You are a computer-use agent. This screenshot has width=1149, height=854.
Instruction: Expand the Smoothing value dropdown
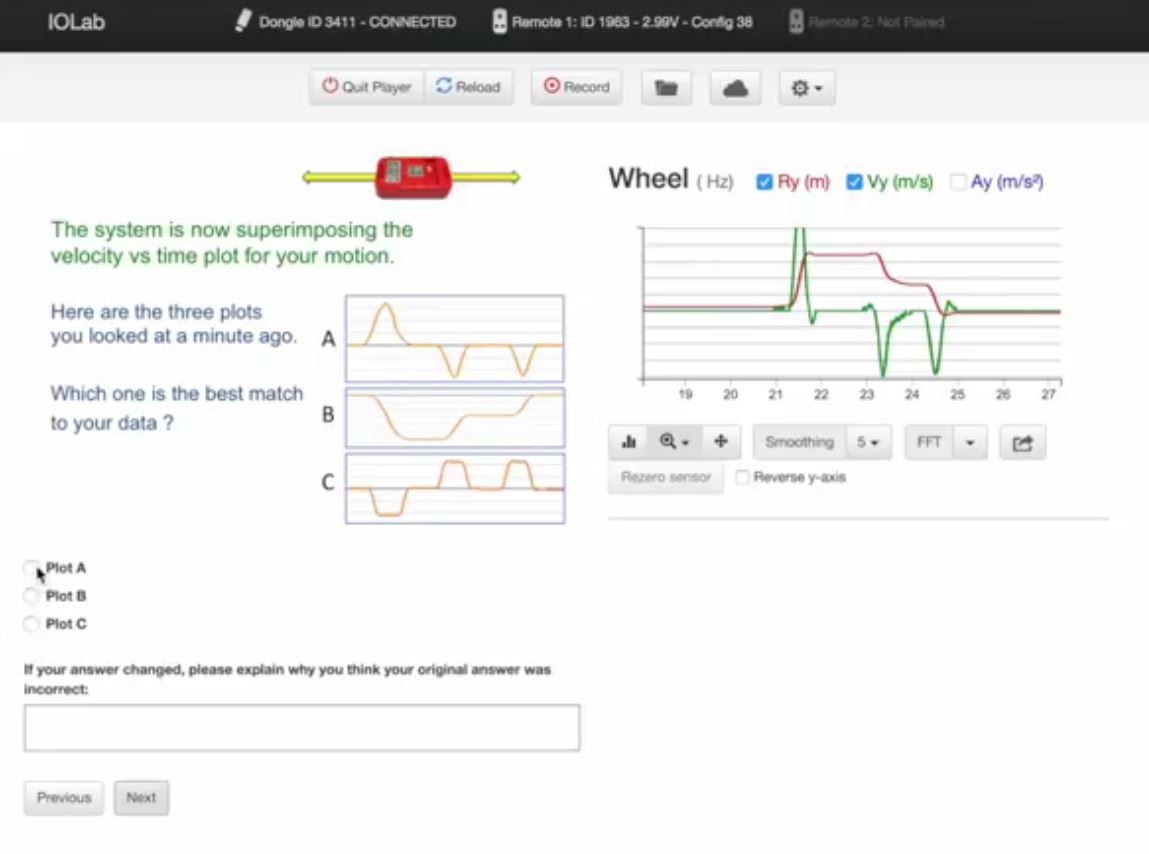coord(866,442)
